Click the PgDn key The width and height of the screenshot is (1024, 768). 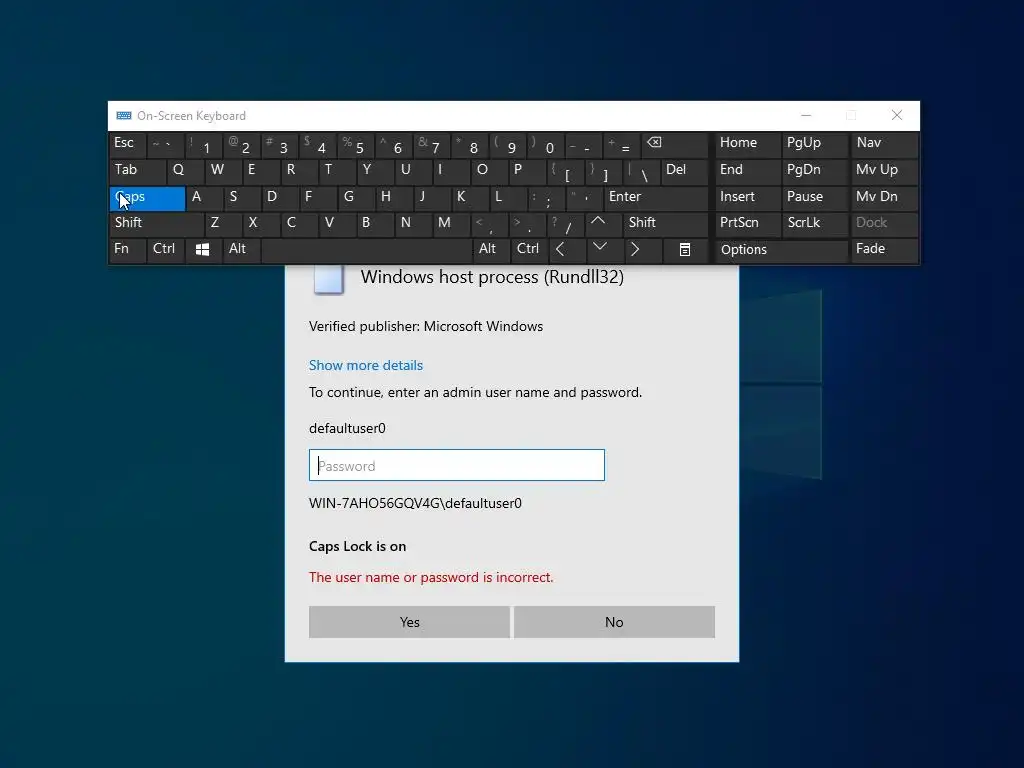pos(814,172)
